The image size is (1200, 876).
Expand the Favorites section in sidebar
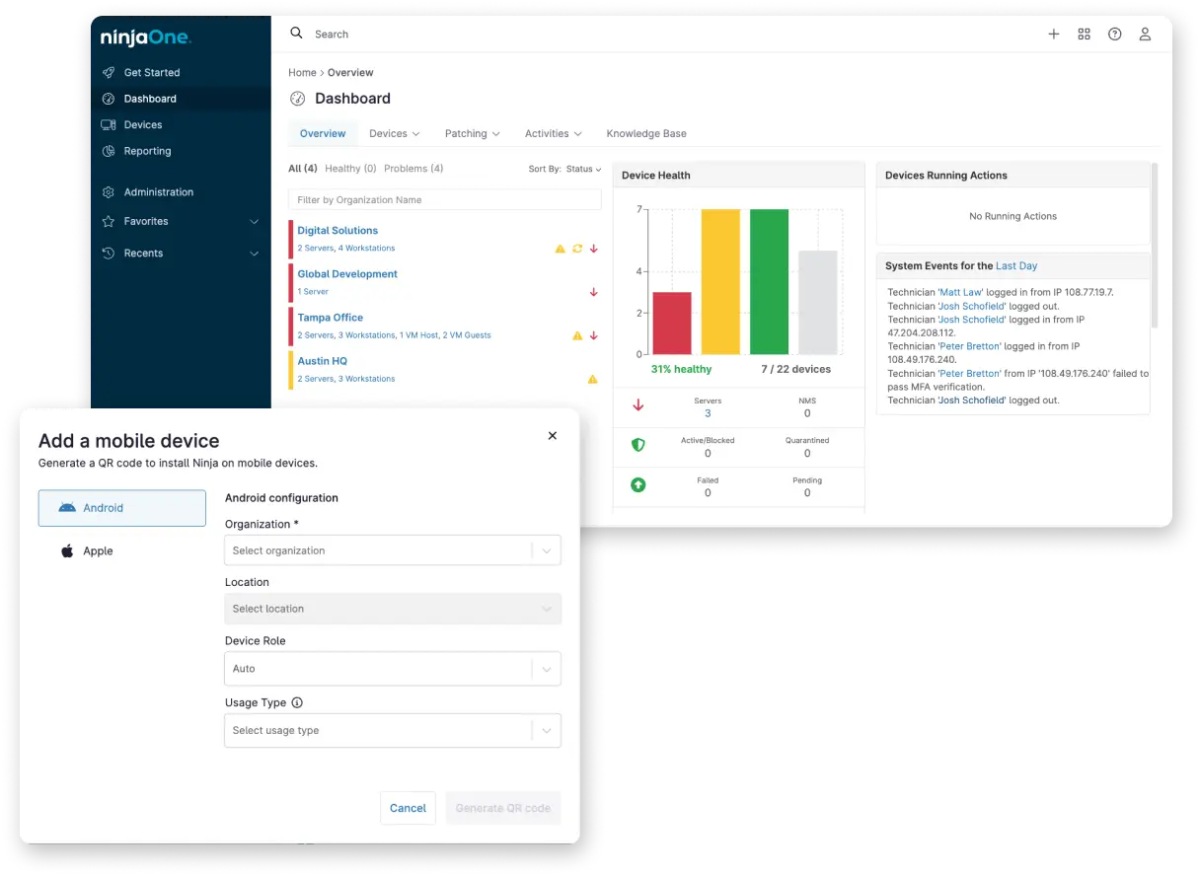pyautogui.click(x=180, y=222)
